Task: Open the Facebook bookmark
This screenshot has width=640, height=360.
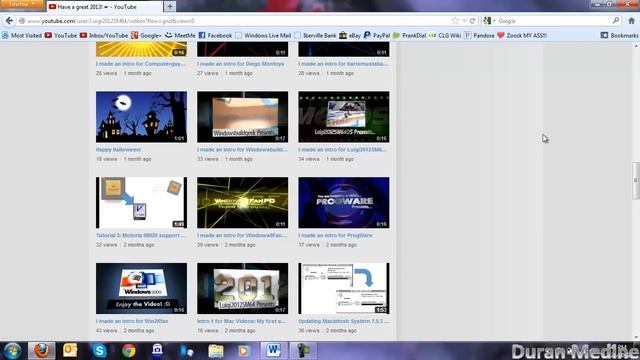Action: [216, 36]
